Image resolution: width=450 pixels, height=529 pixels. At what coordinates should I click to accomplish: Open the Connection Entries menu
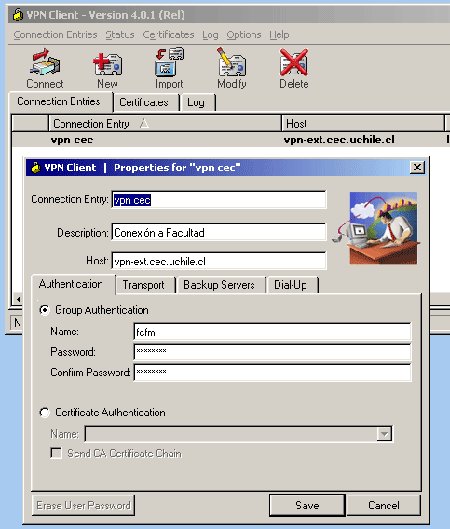(x=55, y=35)
